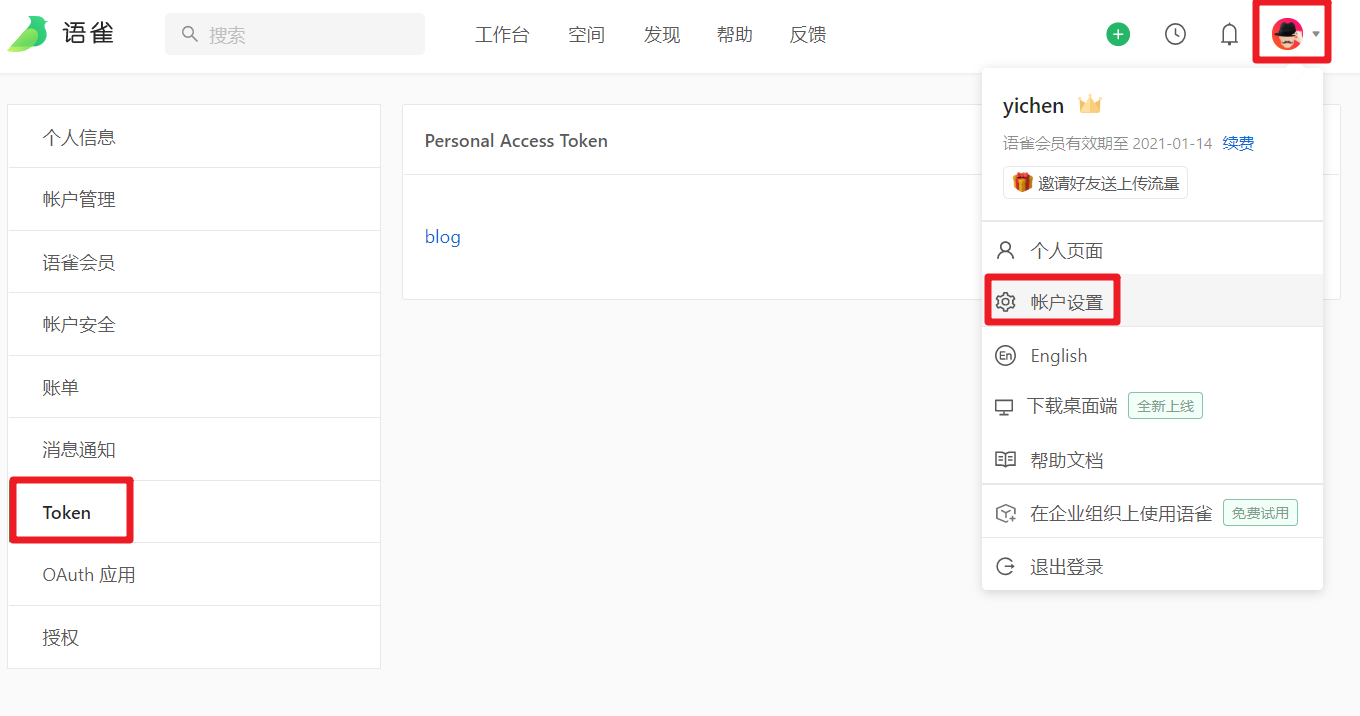Click the green Yuque bird logo
Image resolution: width=1360 pixels, height=716 pixels.
(x=28, y=34)
